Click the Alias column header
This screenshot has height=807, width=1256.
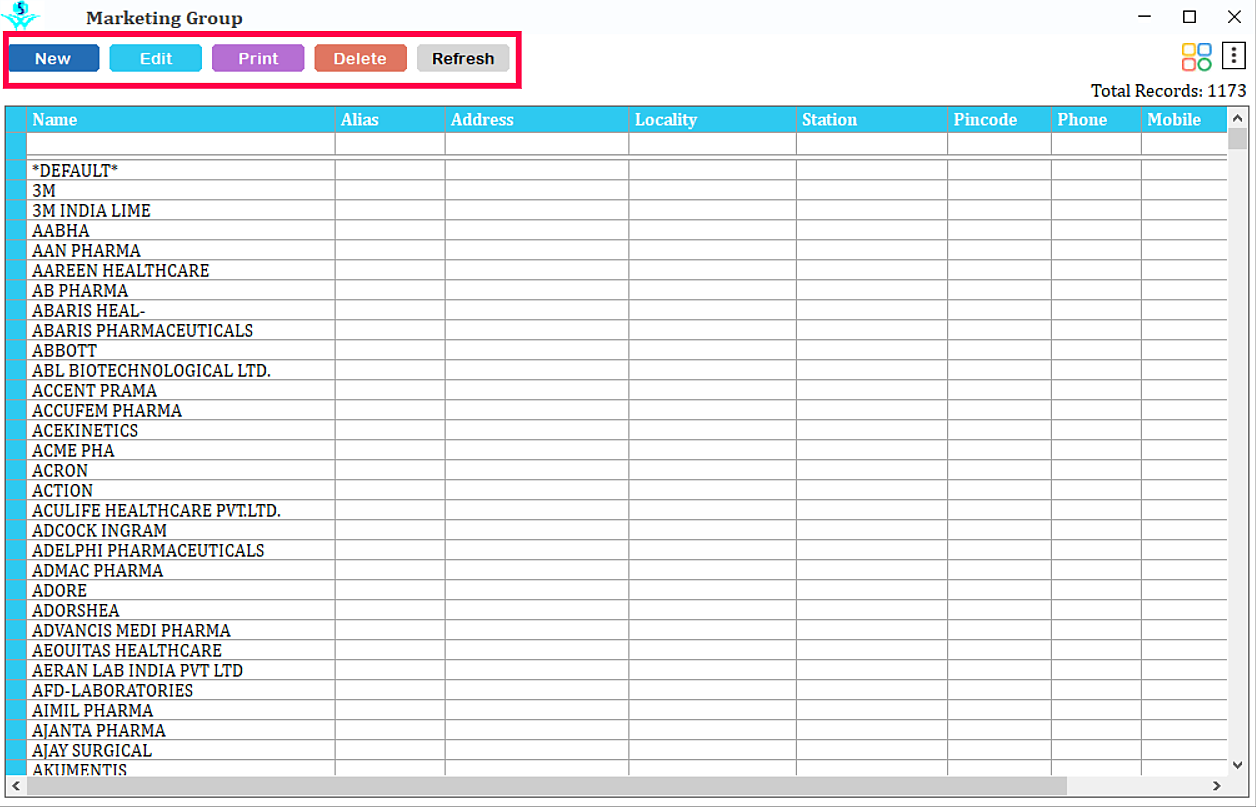pyautogui.click(x=390, y=119)
